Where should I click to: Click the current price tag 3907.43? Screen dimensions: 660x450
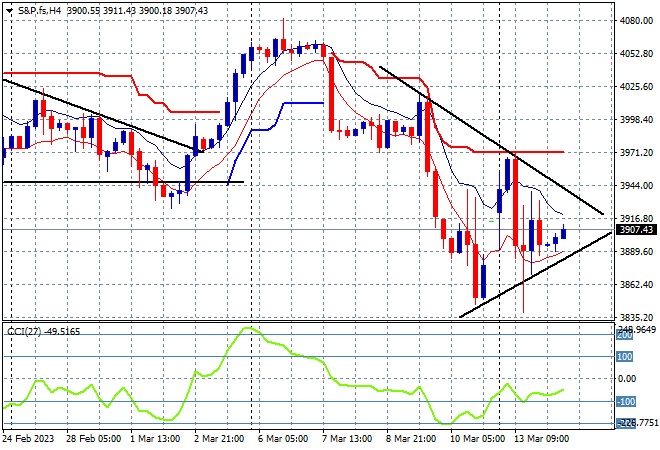coord(636,230)
